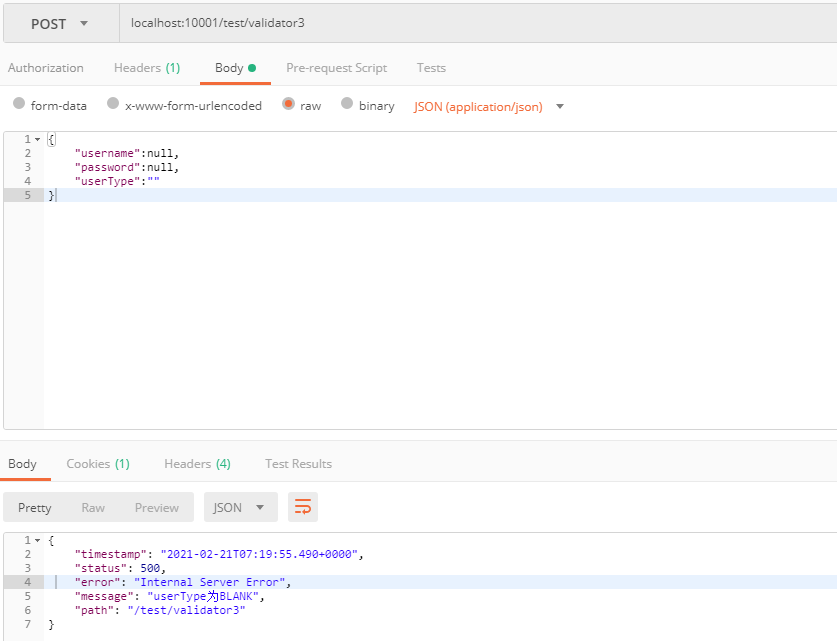Click the "timestamp" value in response
Image resolution: width=837 pixels, height=641 pixels.
(259, 554)
